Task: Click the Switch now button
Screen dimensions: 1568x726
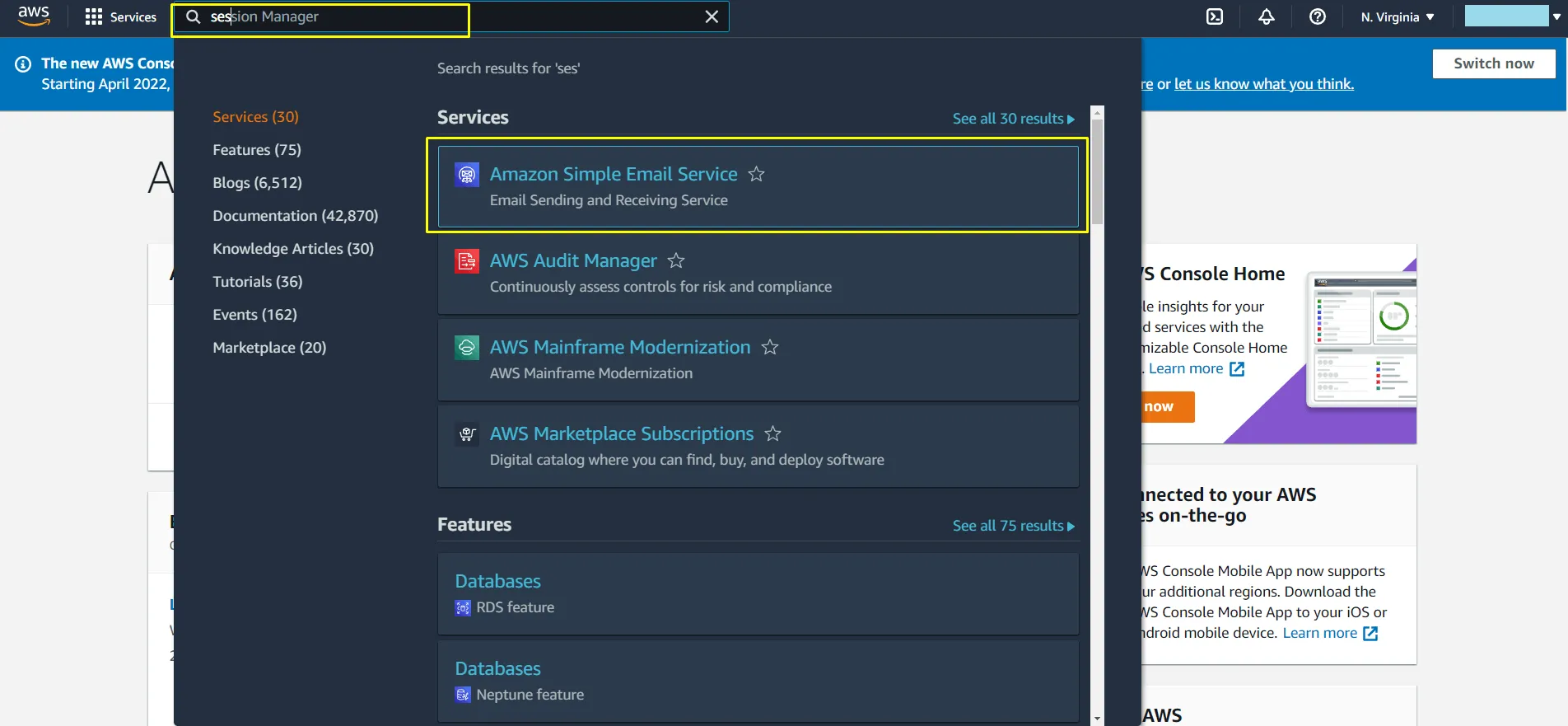Action: (x=1494, y=63)
